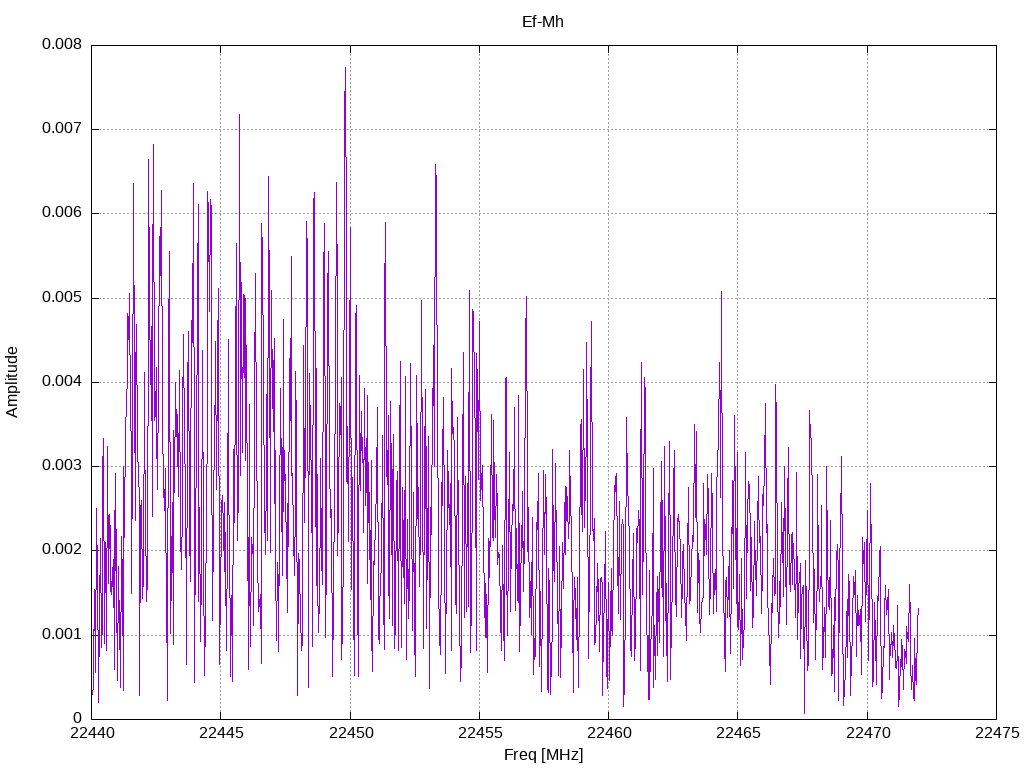Select the 22450 x-axis tick label

(x=350, y=734)
